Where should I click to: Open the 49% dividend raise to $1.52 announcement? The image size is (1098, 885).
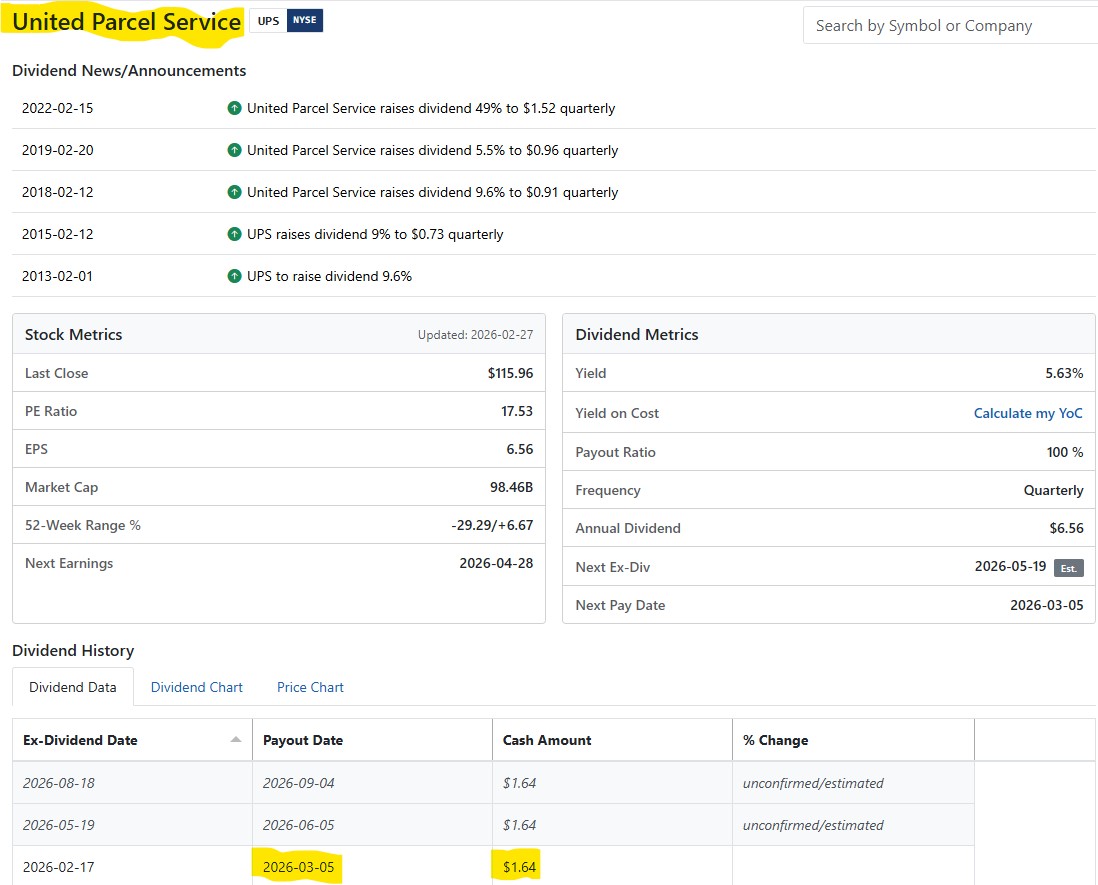[x=431, y=108]
